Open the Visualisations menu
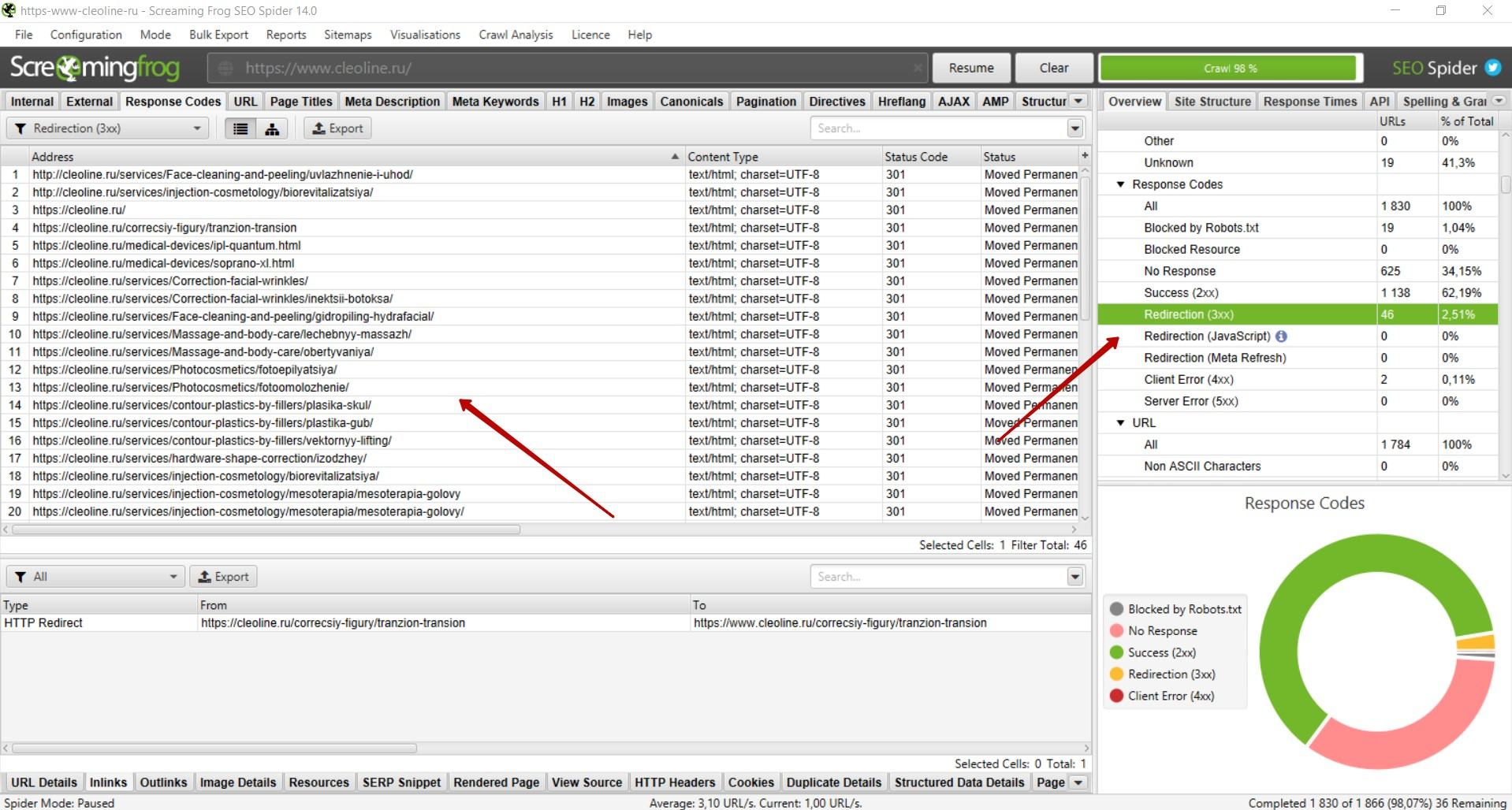1512x810 pixels. point(425,35)
